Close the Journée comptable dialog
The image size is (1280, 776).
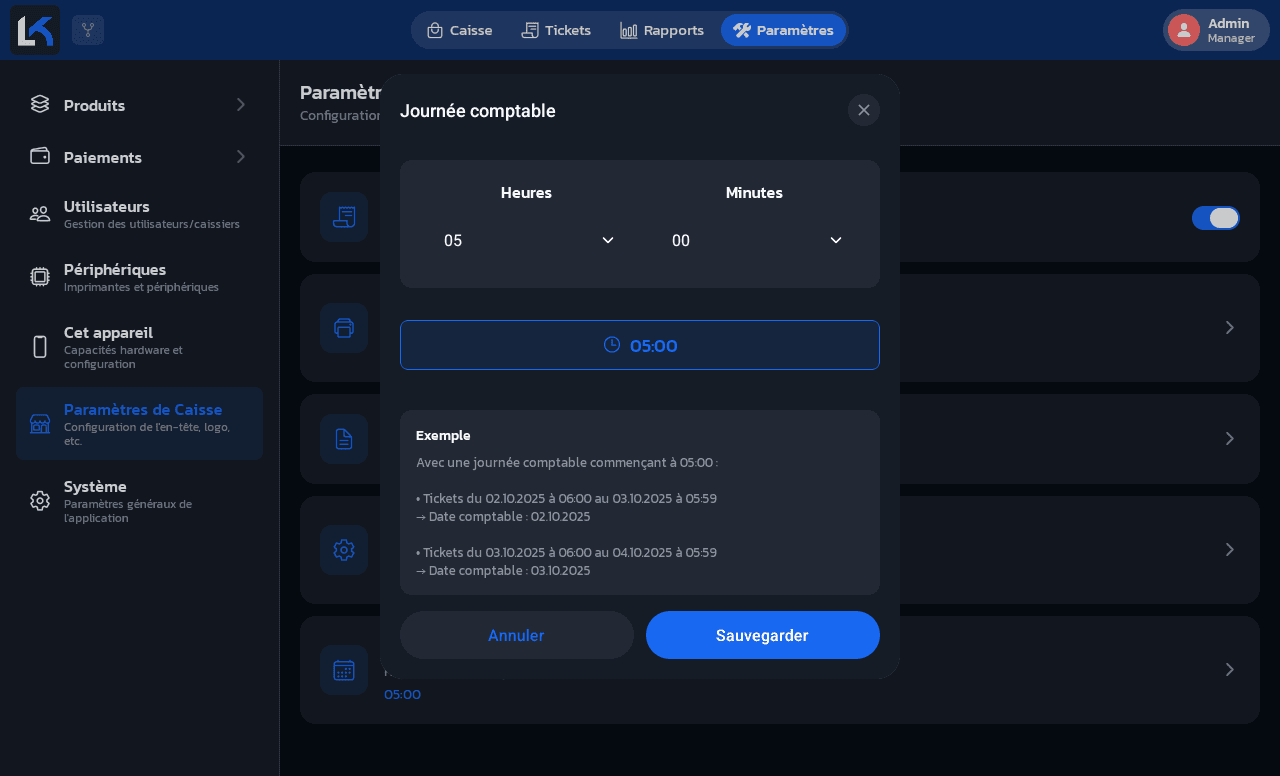[x=864, y=110]
